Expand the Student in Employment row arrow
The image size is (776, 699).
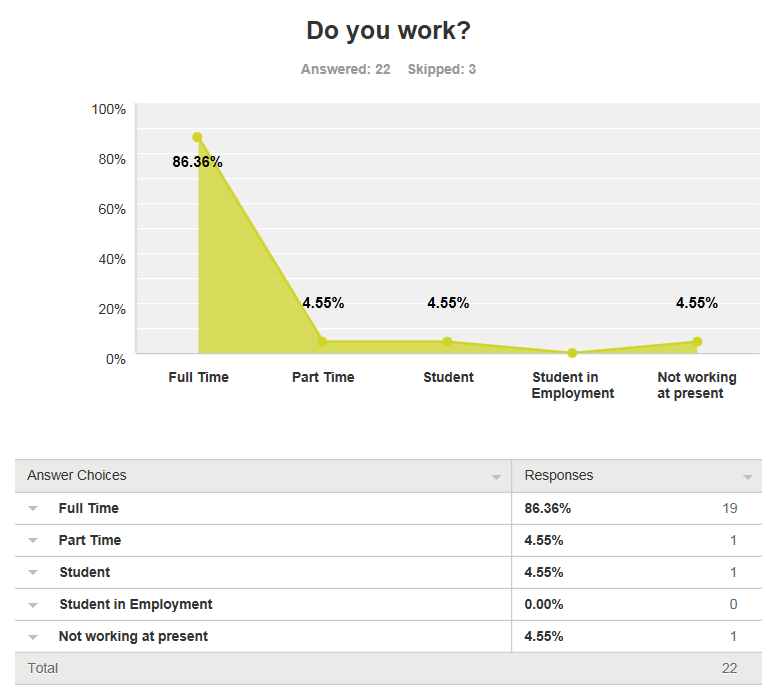(33, 605)
